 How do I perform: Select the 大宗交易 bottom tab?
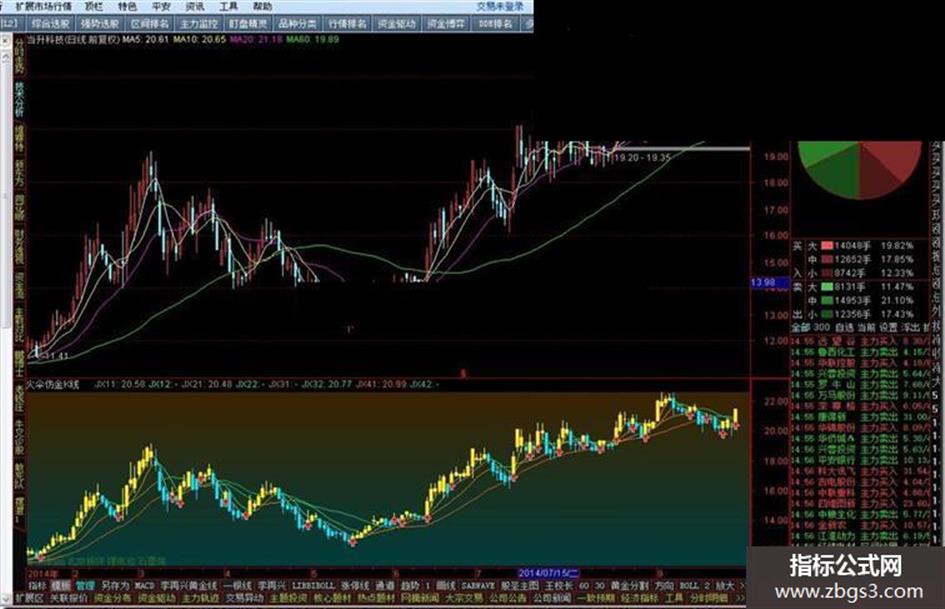coord(465,598)
